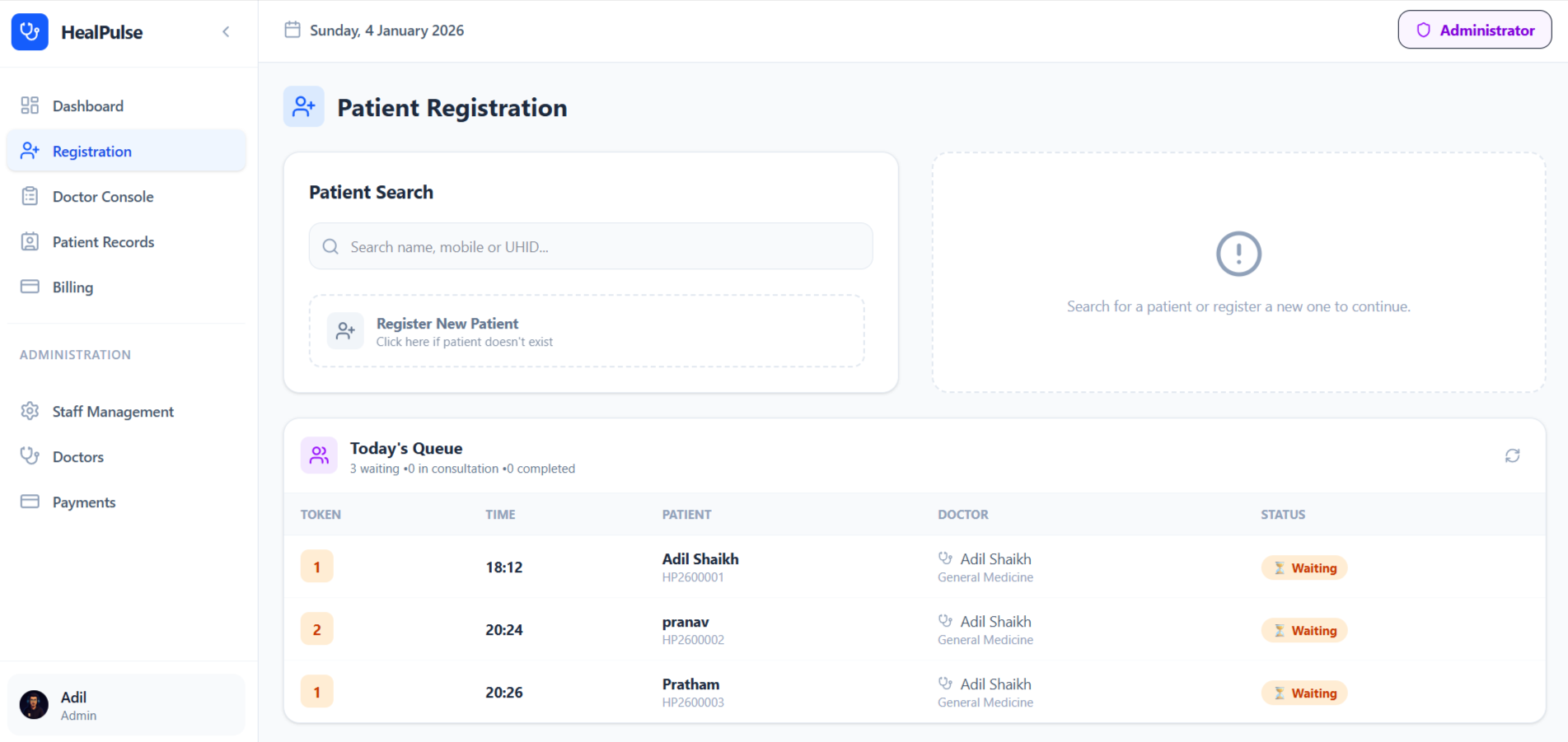This screenshot has height=742, width=1568.
Task: Collapse the sidebar using the chevron
Action: click(x=226, y=31)
